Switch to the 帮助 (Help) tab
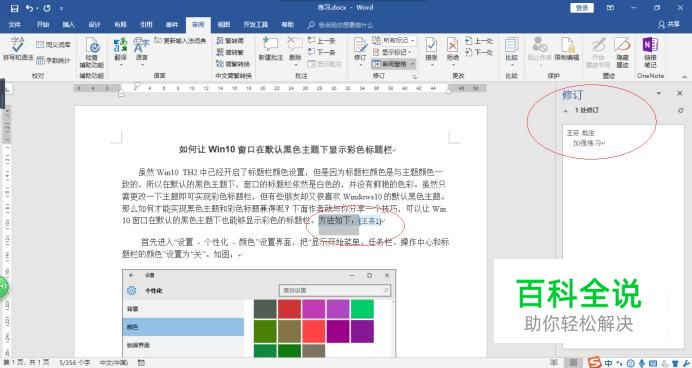692x368 pixels. click(288, 25)
